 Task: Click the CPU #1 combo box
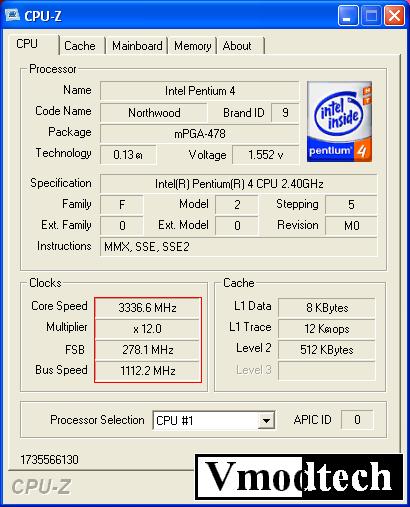[x=214, y=420]
